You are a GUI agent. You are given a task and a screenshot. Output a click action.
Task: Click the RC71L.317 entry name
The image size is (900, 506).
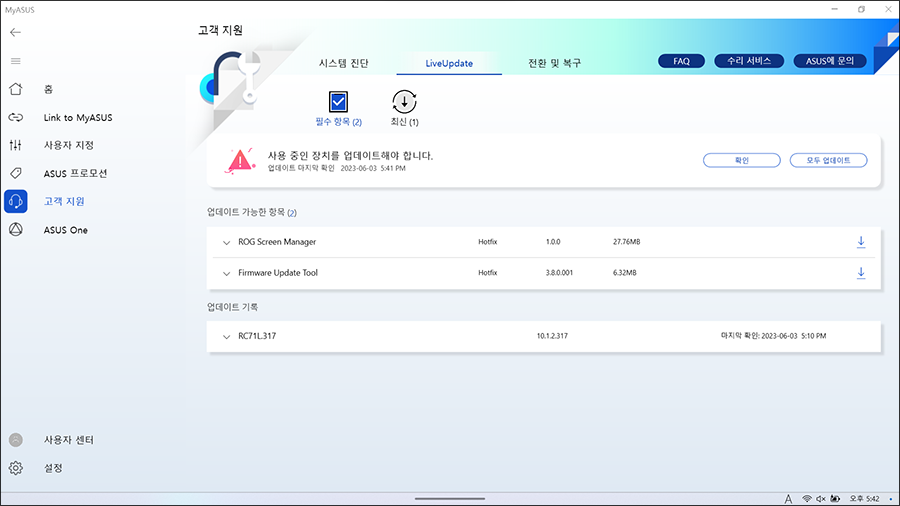click(257, 336)
